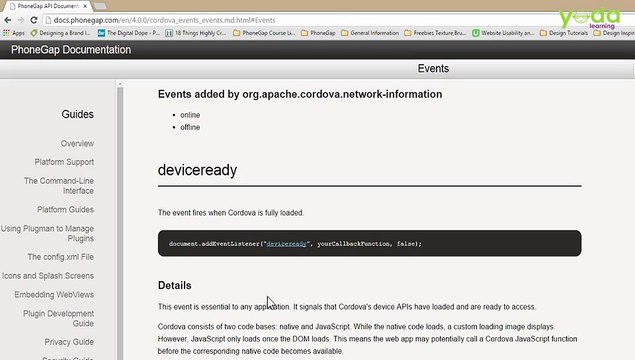Viewport: 635px width, 360px height.
Task: Click the 'Details' subheading
Action: coord(175,285)
